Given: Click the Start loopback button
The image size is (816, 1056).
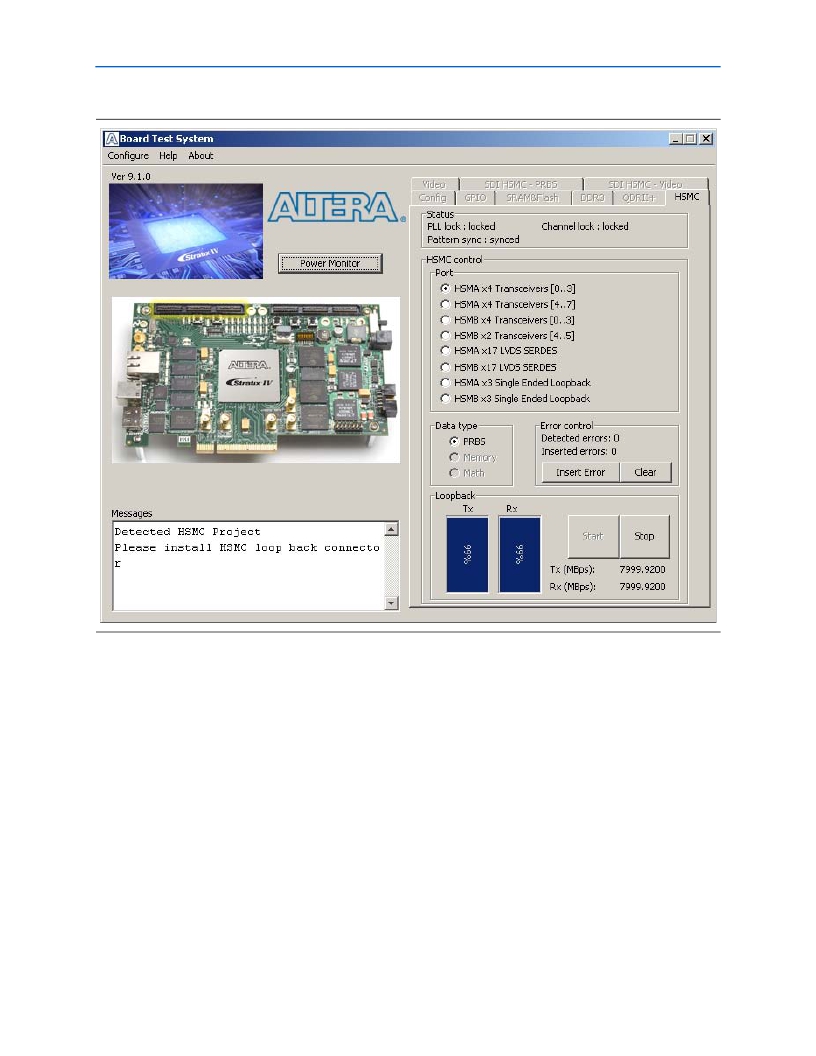Looking at the screenshot, I should [x=592, y=536].
